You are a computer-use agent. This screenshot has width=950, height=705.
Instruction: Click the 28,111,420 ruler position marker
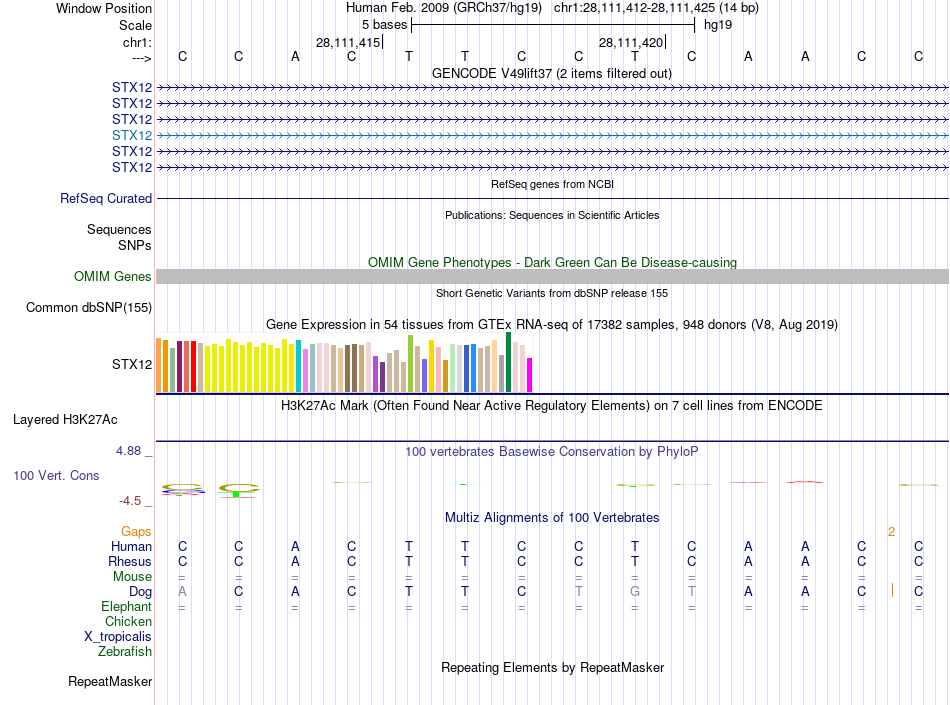pos(631,42)
